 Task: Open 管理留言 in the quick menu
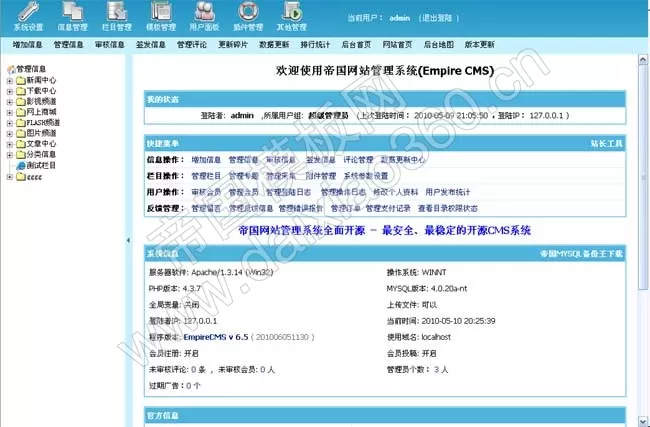(206, 208)
